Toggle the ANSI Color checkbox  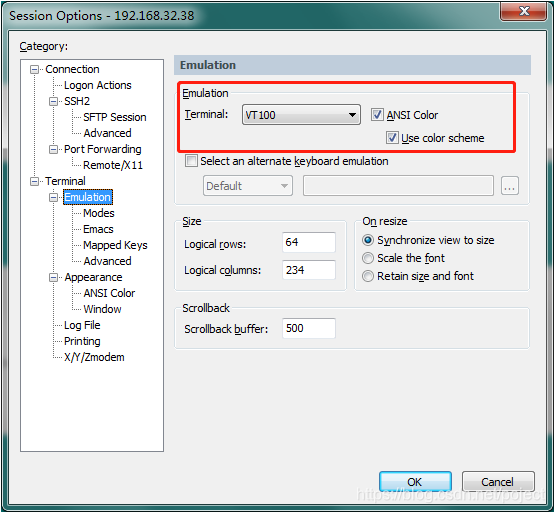[x=377, y=115]
